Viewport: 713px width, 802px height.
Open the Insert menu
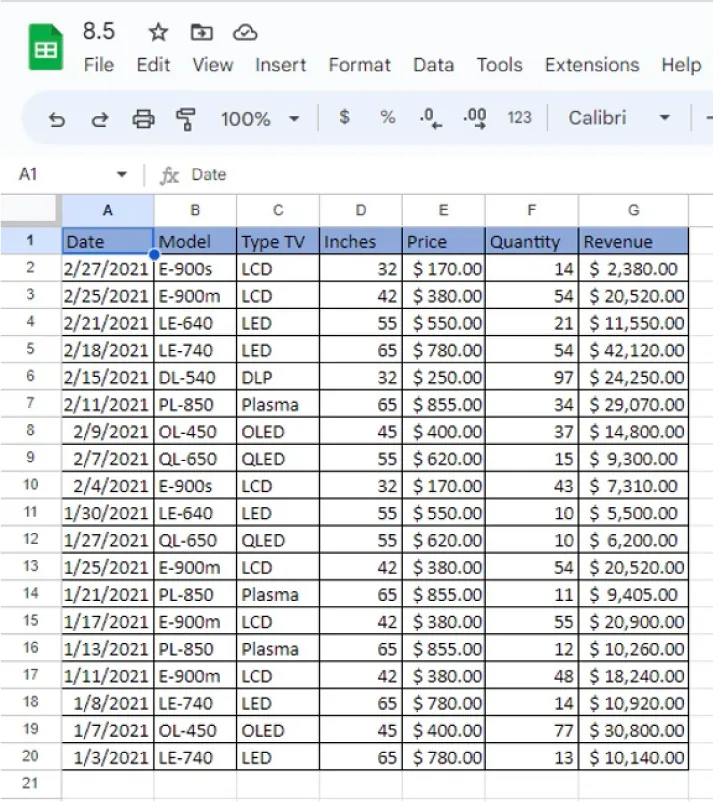280,65
